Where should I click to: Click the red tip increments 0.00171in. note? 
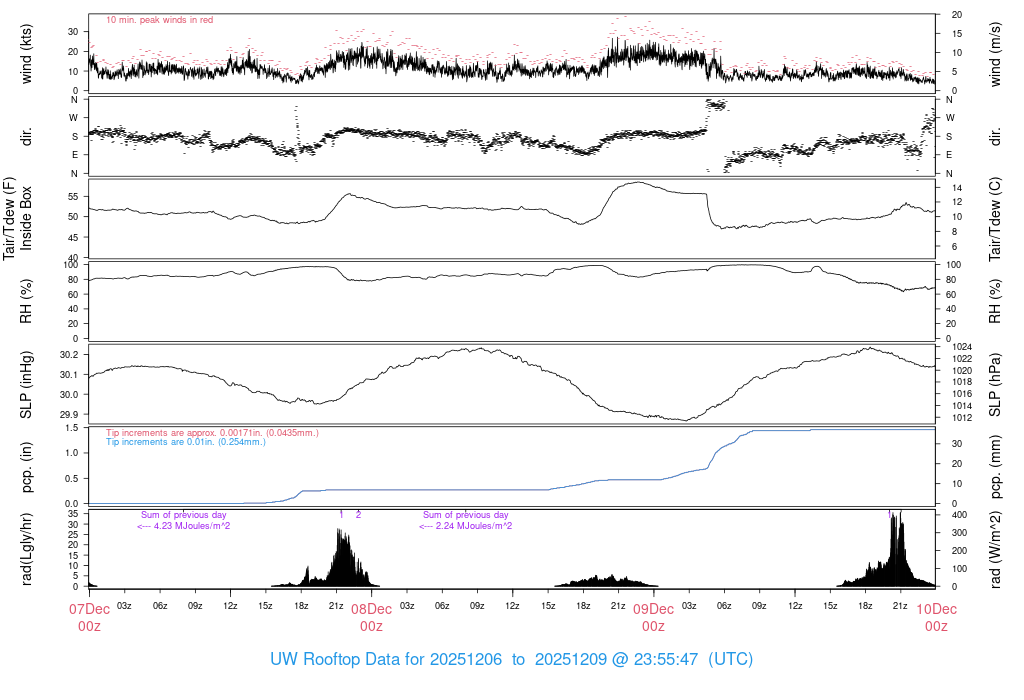pyautogui.click(x=212, y=433)
